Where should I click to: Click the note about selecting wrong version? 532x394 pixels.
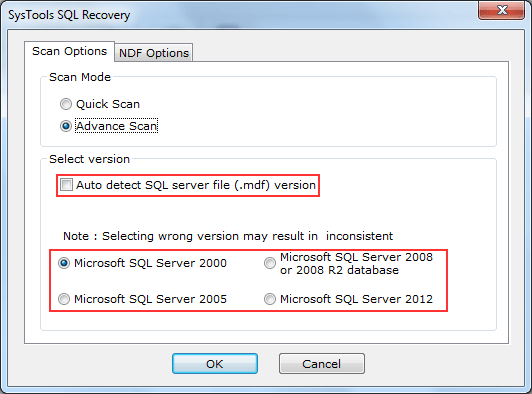pyautogui.click(x=228, y=236)
